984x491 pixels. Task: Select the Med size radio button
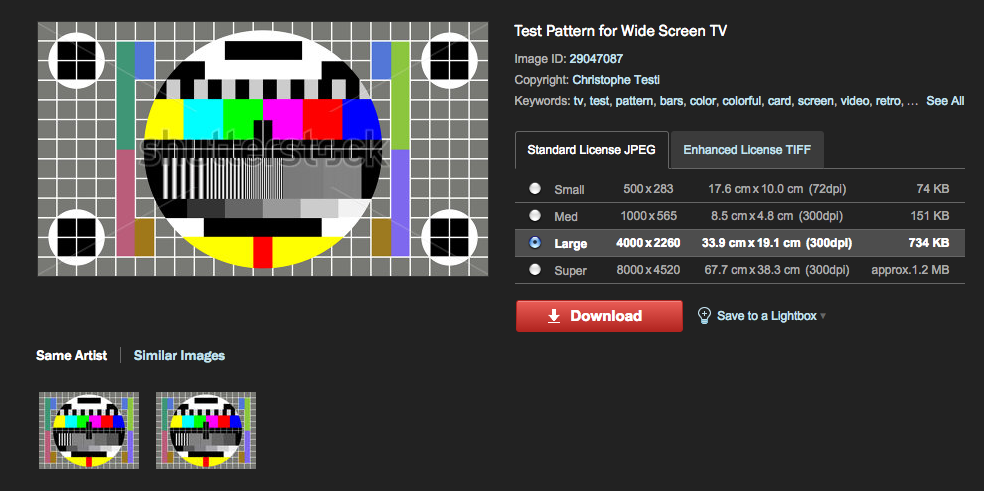point(535,215)
